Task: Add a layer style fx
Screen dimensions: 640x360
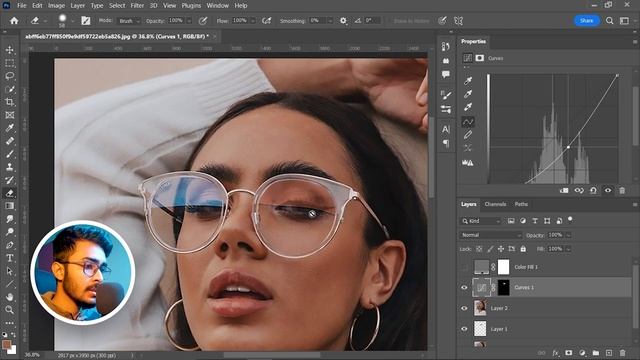Action: click(556, 353)
